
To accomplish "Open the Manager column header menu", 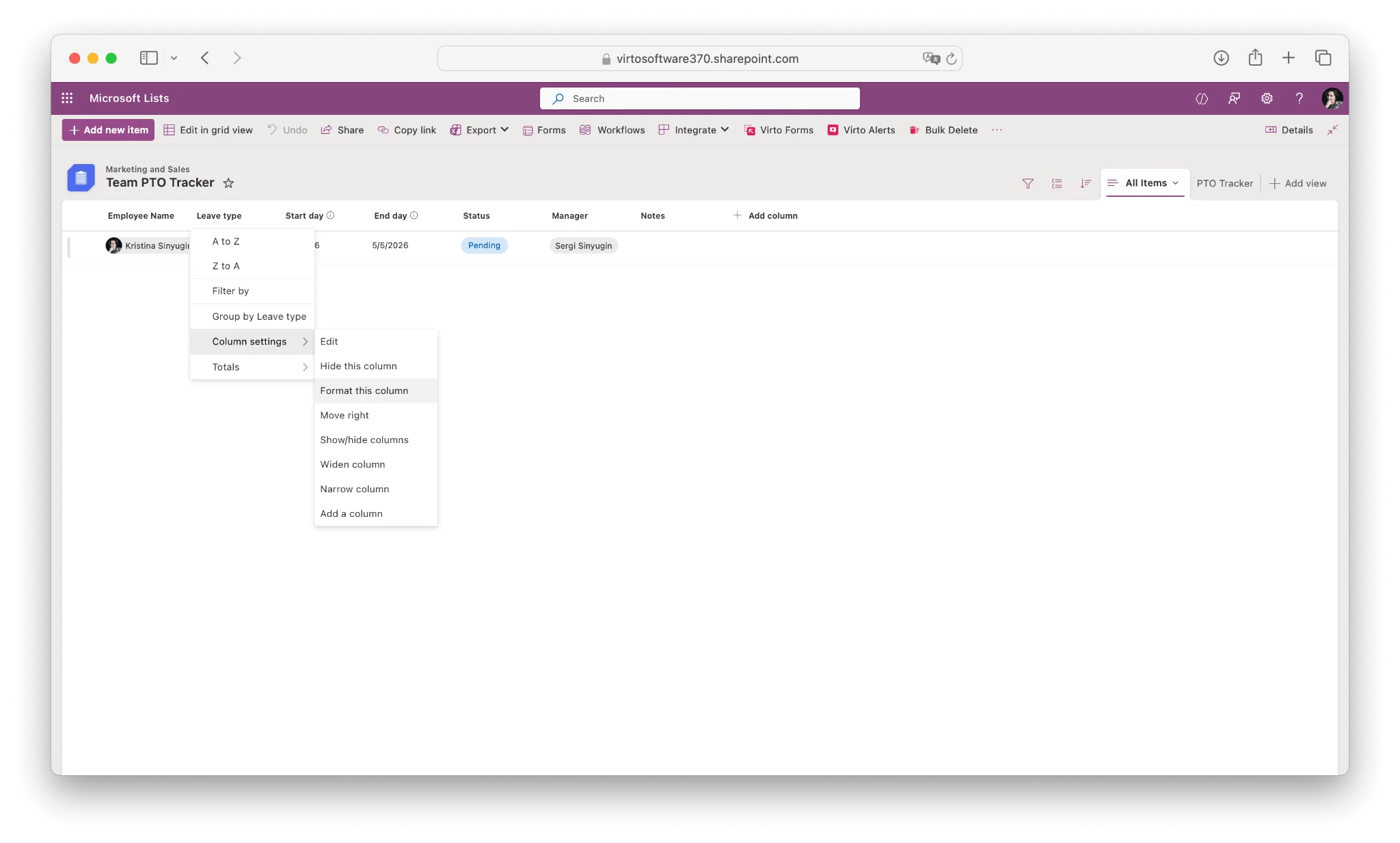I will click(x=569, y=215).
